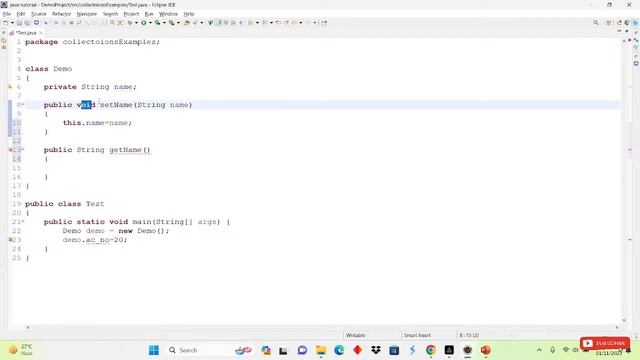This screenshot has height=360, width=640.
Task: Close the Test.java editor tab
Action: 41,33
